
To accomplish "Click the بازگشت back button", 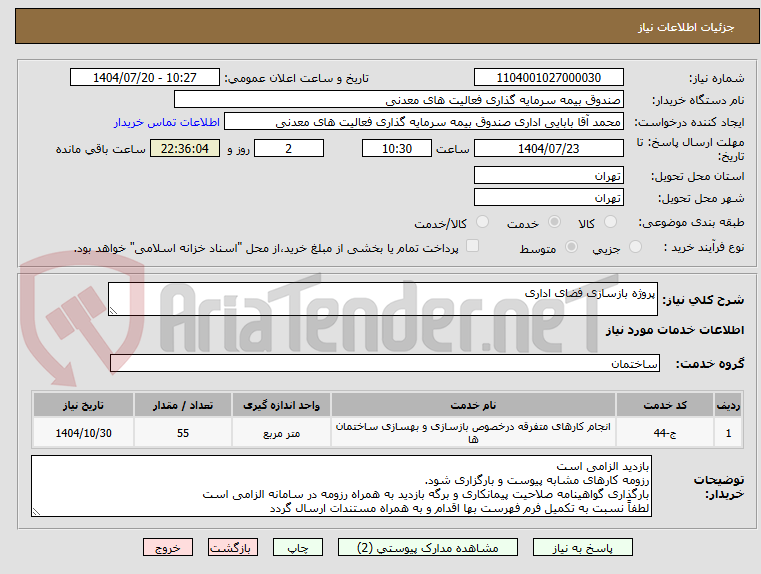I will (232, 547).
